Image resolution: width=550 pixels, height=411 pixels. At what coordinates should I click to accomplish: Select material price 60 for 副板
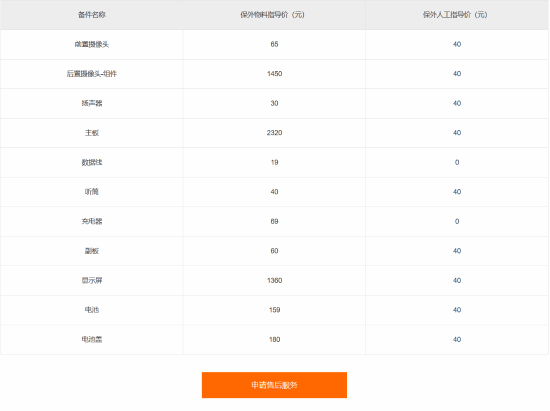[x=274, y=251]
